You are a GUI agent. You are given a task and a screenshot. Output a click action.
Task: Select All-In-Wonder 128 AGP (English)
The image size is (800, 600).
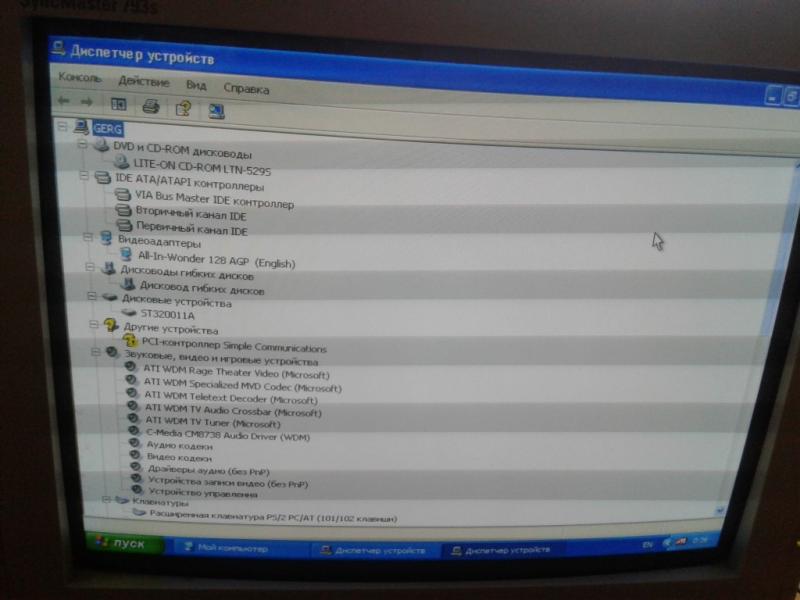click(x=217, y=260)
